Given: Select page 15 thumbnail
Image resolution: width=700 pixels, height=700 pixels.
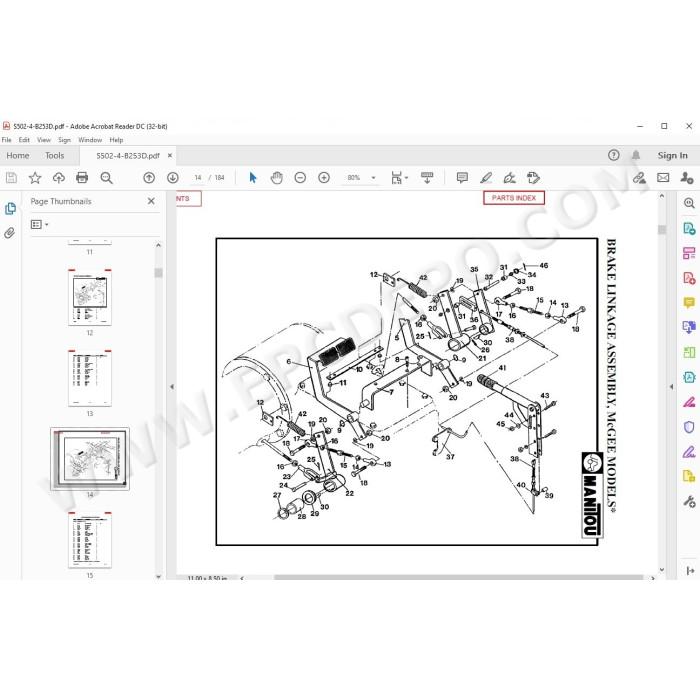Looking at the screenshot, I should [90, 540].
